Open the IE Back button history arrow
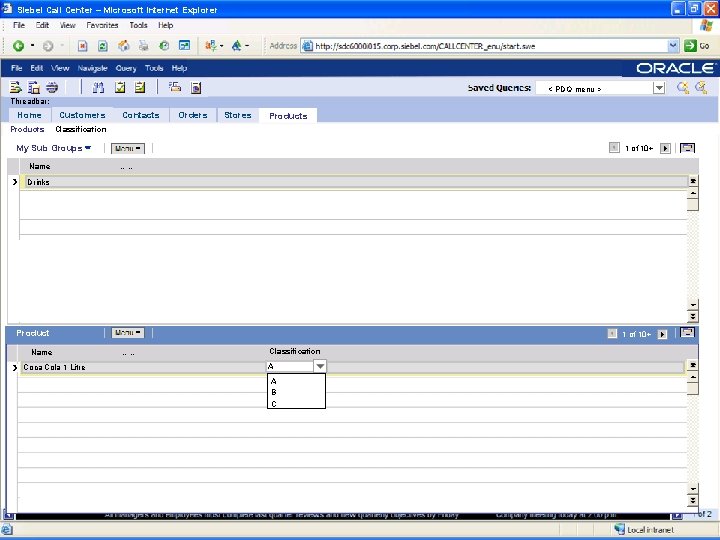The image size is (720, 540). (32, 45)
